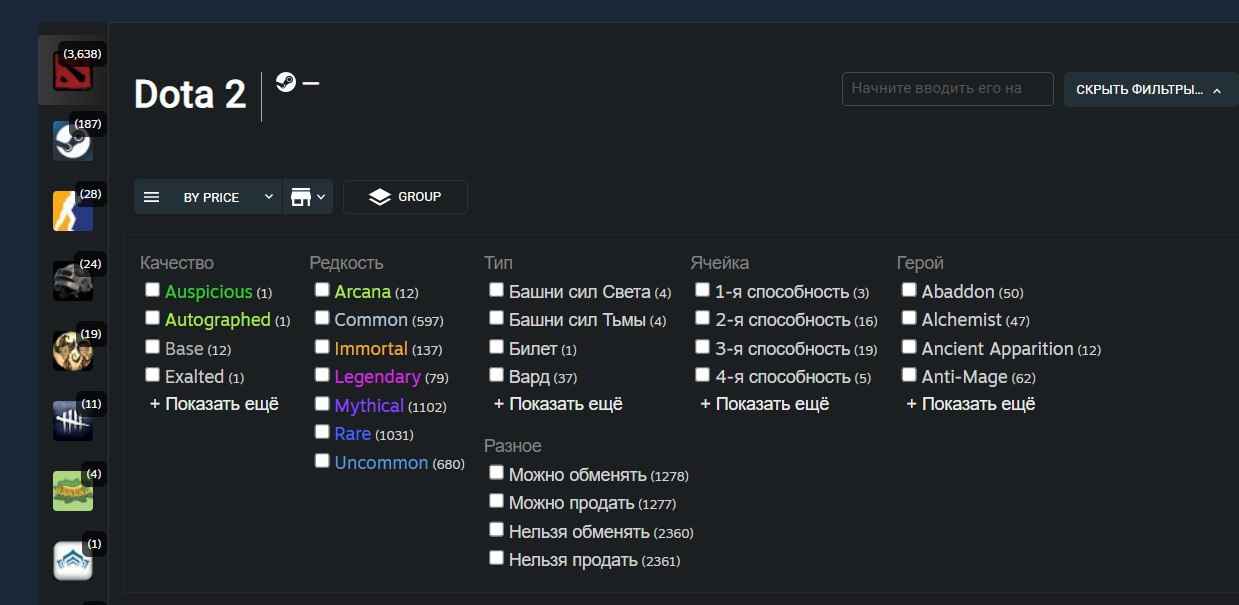Select the sidebar game inventory with 24 items
Screen dimensions: 1239x605
point(72,280)
